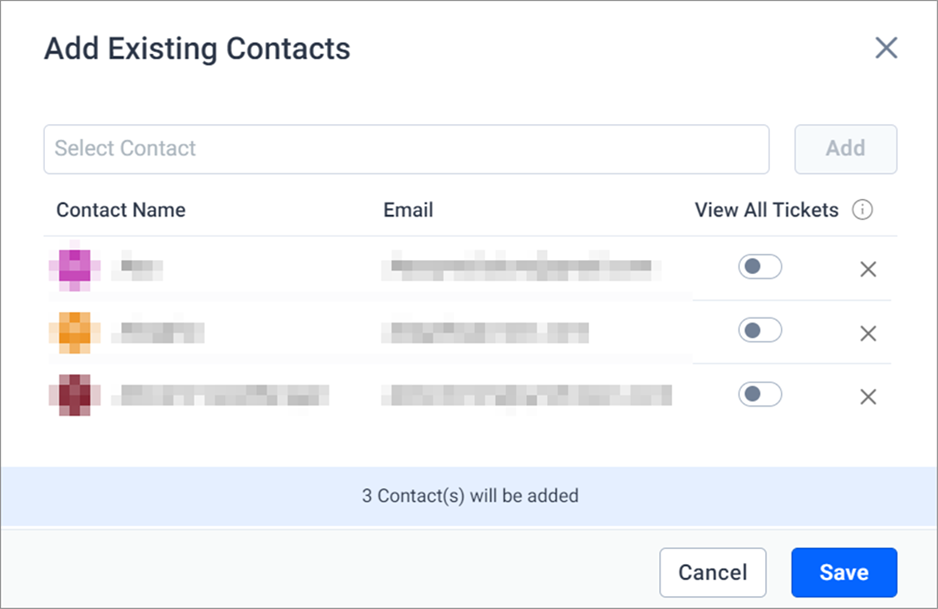Cancel adding contacts
The height and width of the screenshot is (609, 938).
(712, 573)
